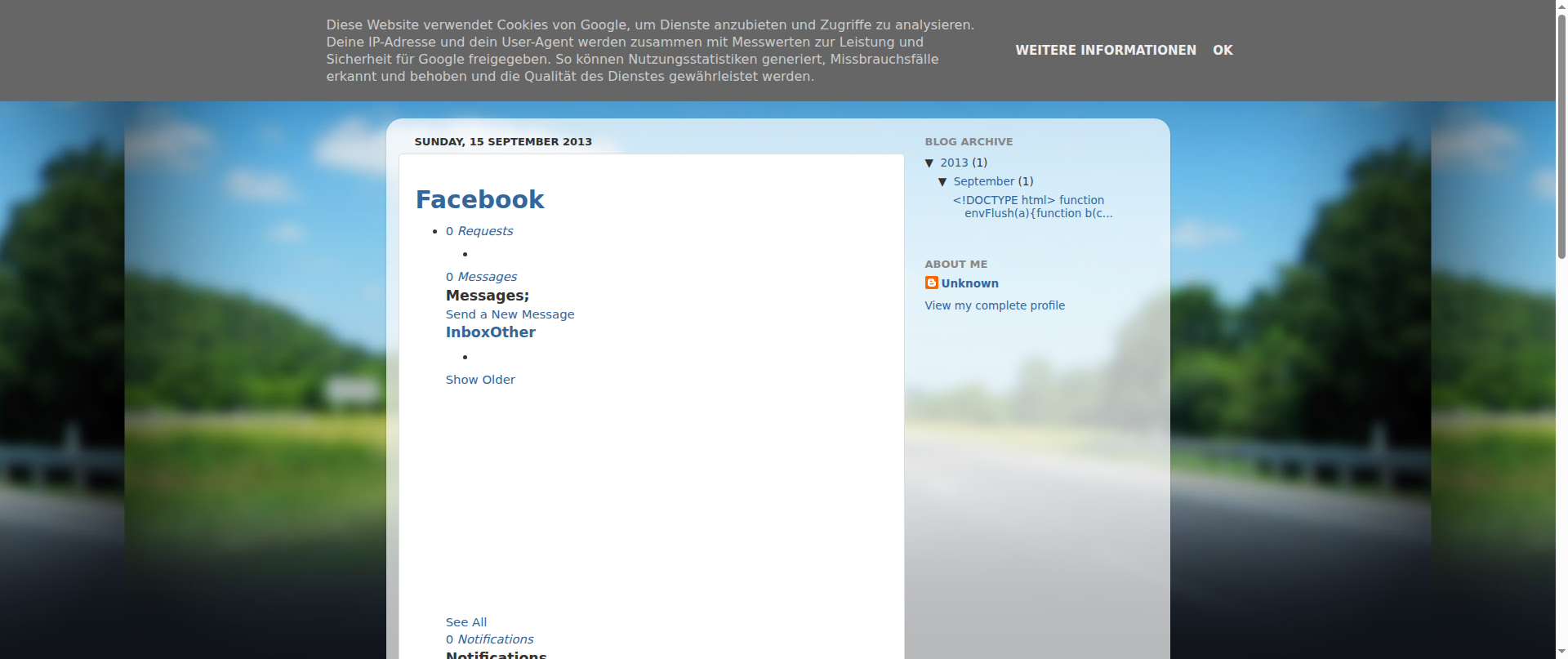Click View my complete profile

coord(995,305)
